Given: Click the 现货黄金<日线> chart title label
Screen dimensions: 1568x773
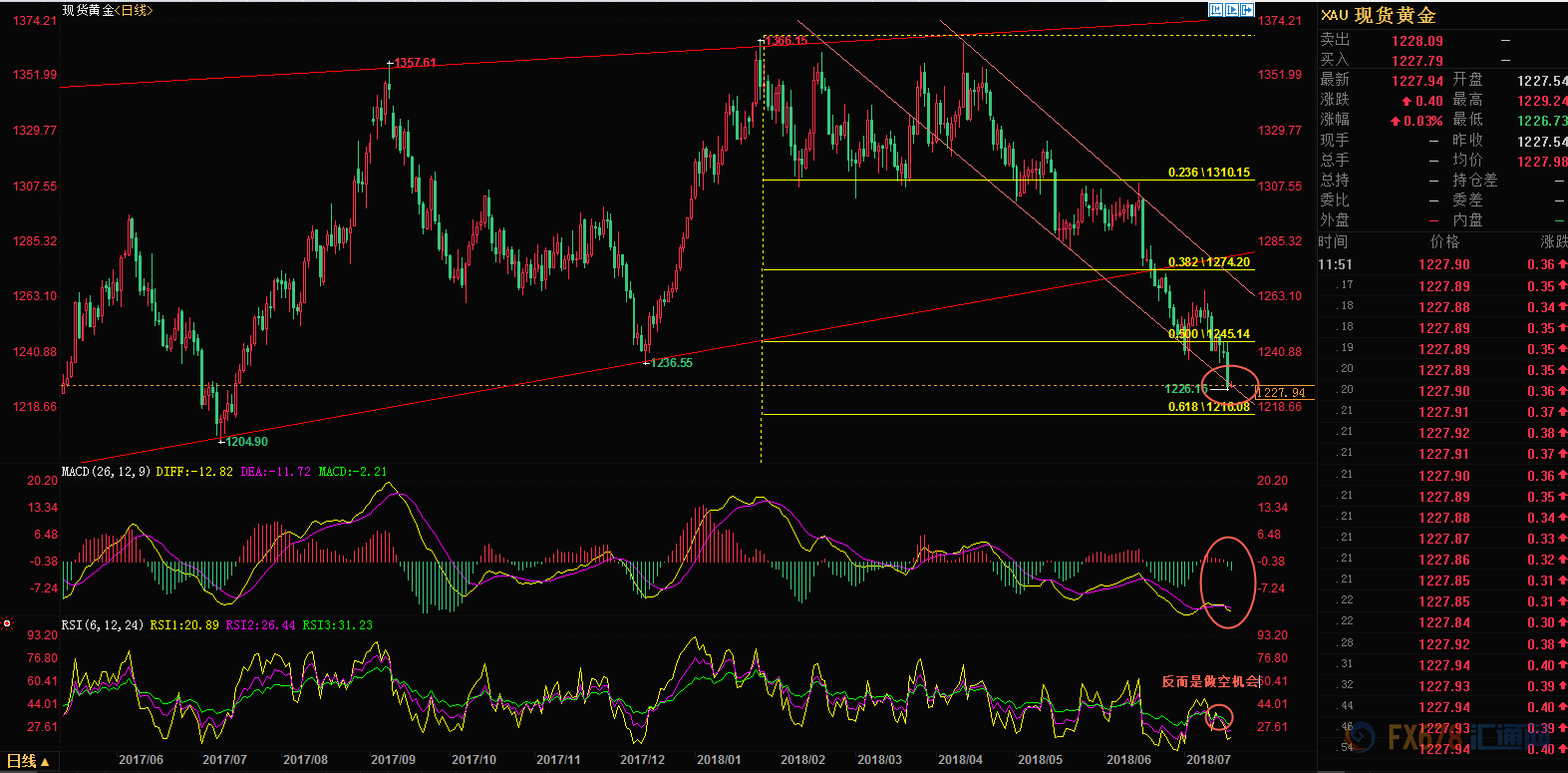Looking at the screenshot, I should click(108, 10).
